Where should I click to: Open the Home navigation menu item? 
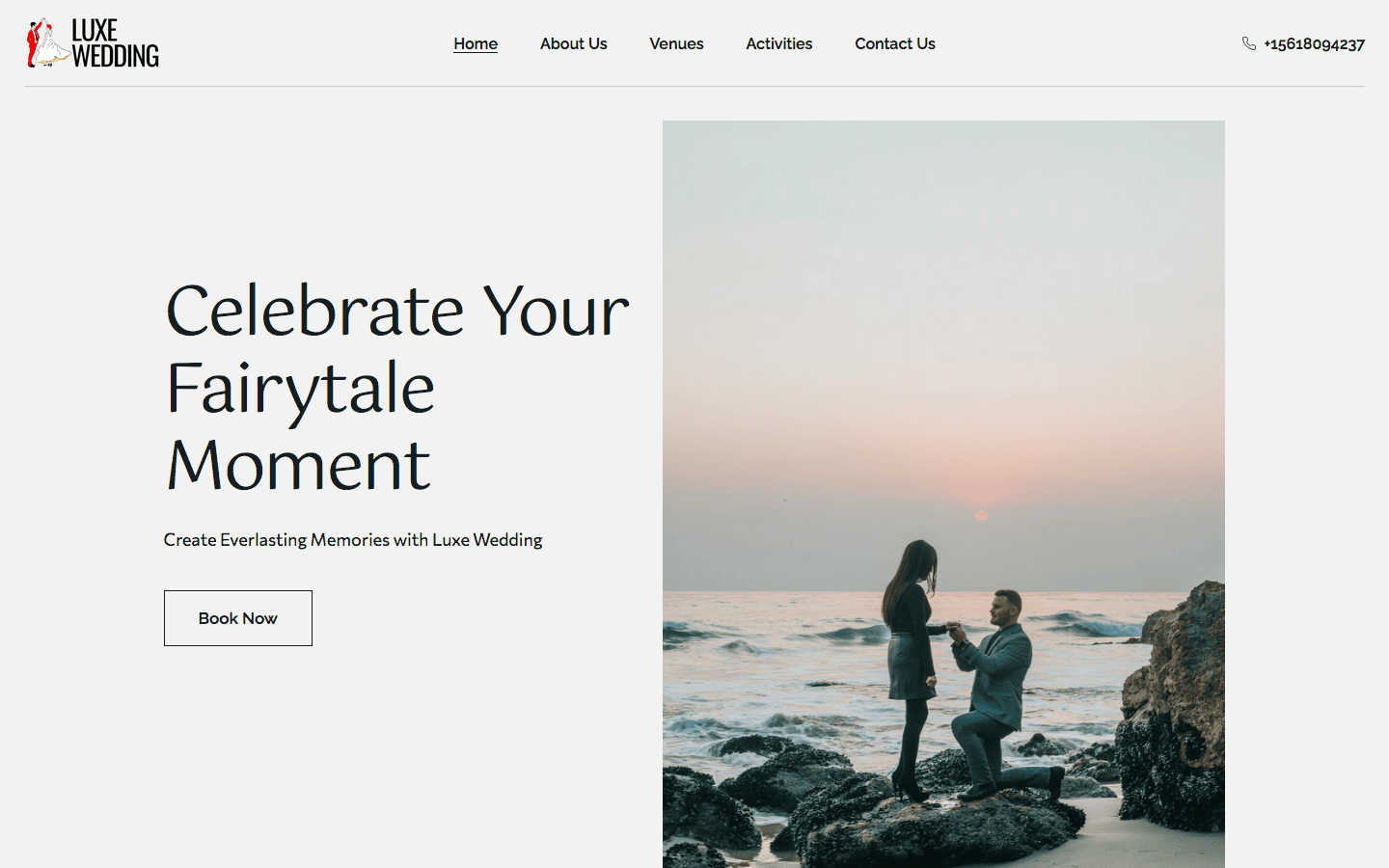(x=475, y=43)
